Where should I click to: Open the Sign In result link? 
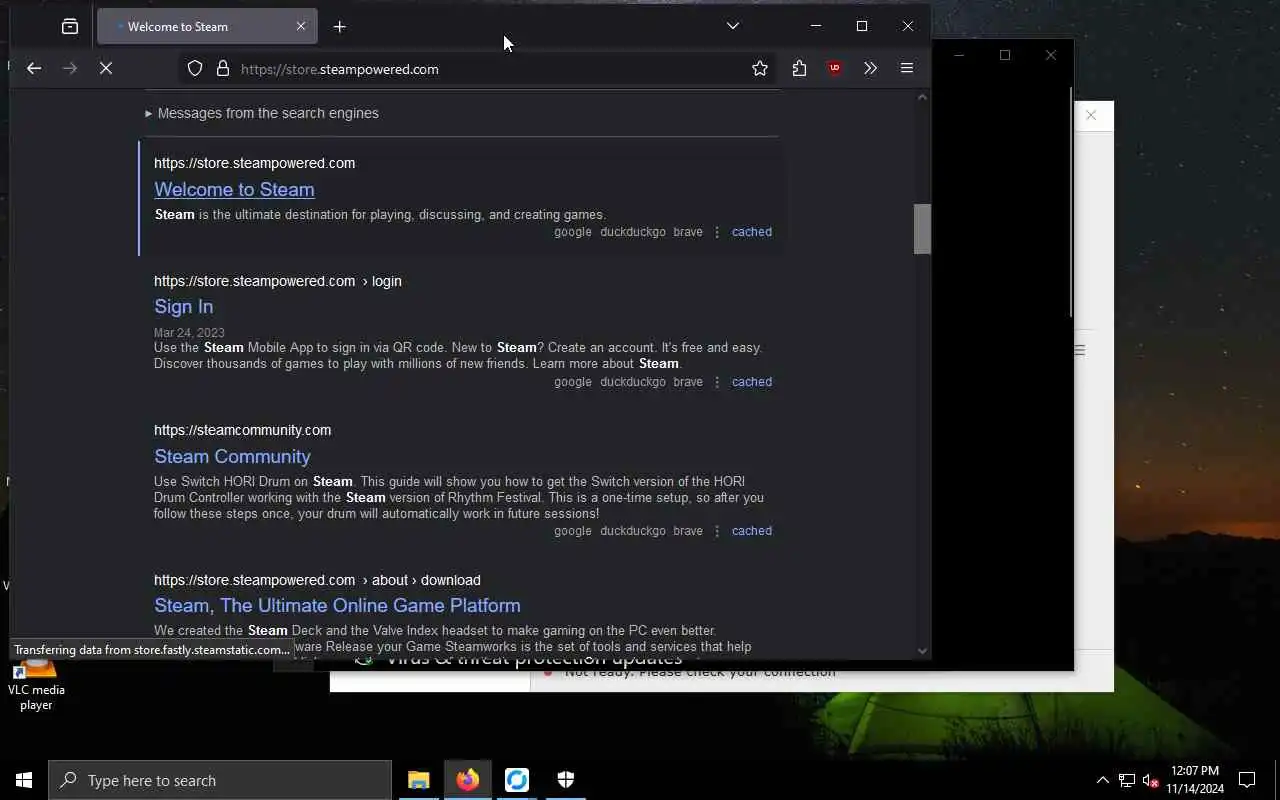(x=183, y=306)
